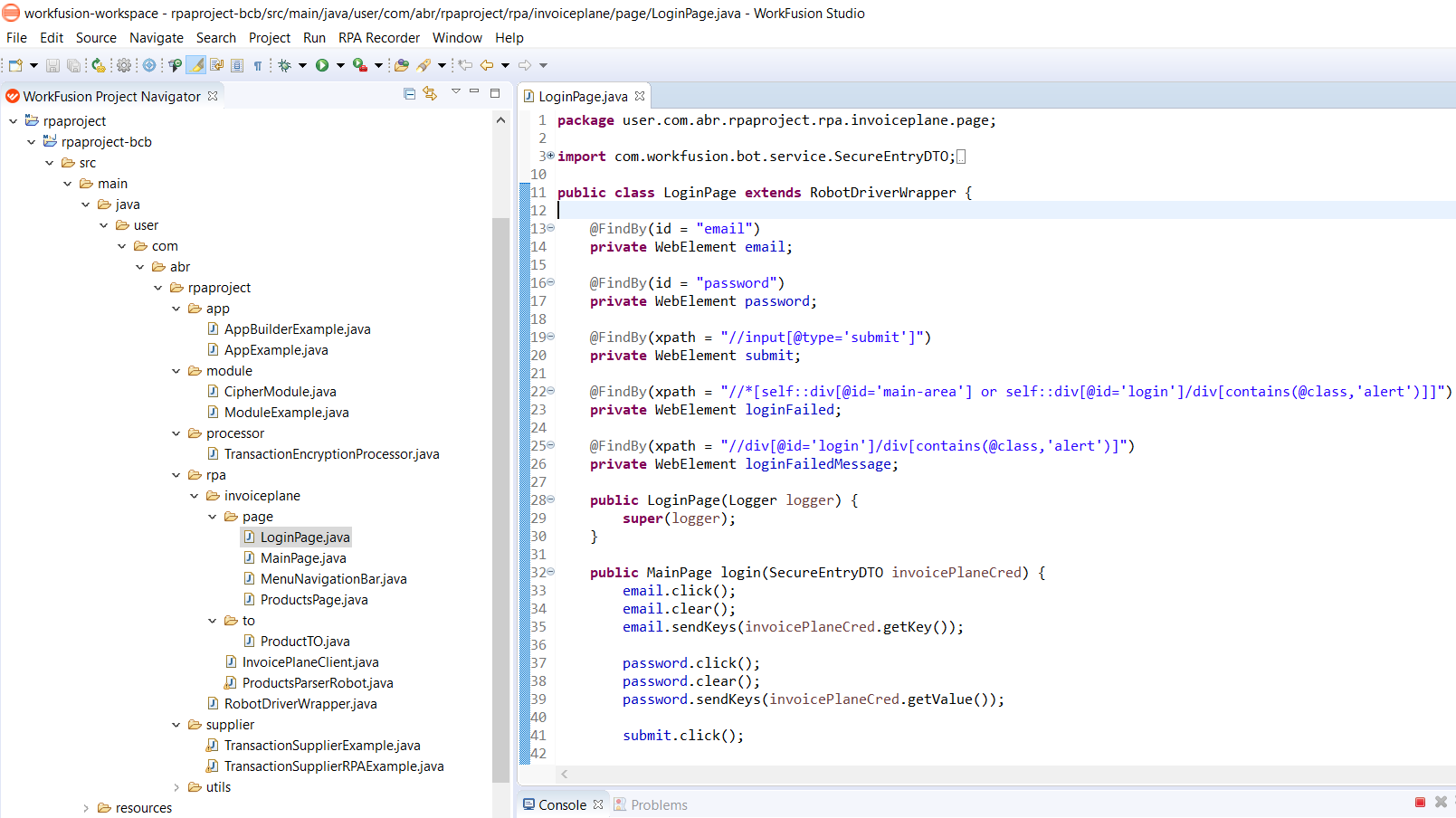
Task: Open the File menu
Action: coord(16,38)
